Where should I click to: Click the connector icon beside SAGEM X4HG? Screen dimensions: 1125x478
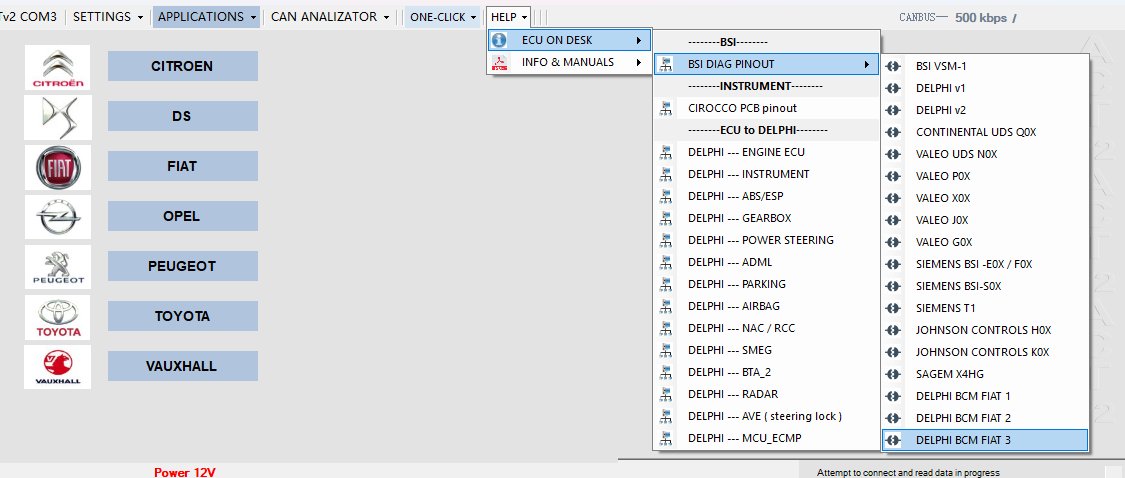[x=893, y=374]
